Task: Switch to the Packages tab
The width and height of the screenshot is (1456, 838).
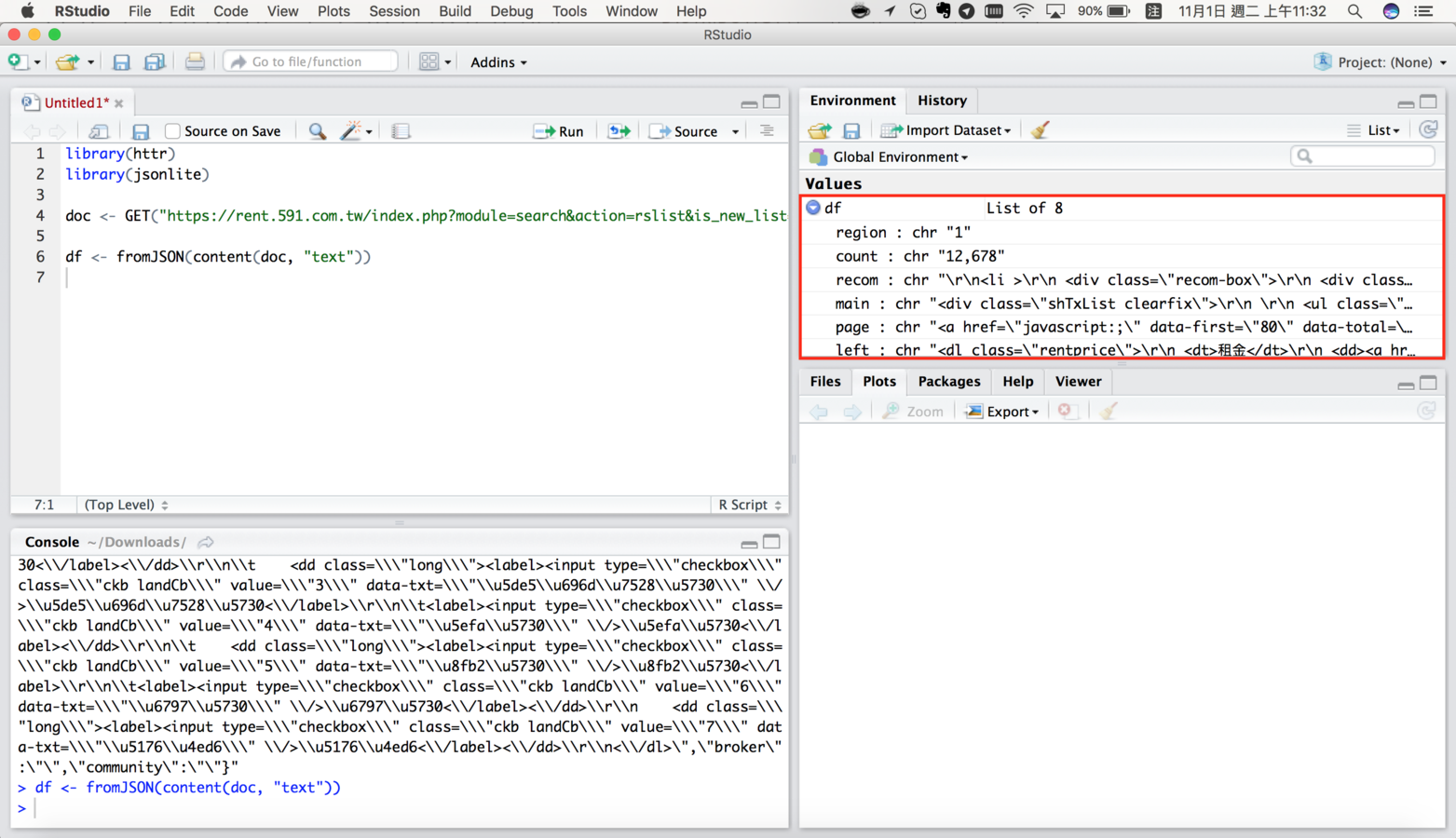Action: pos(948,382)
